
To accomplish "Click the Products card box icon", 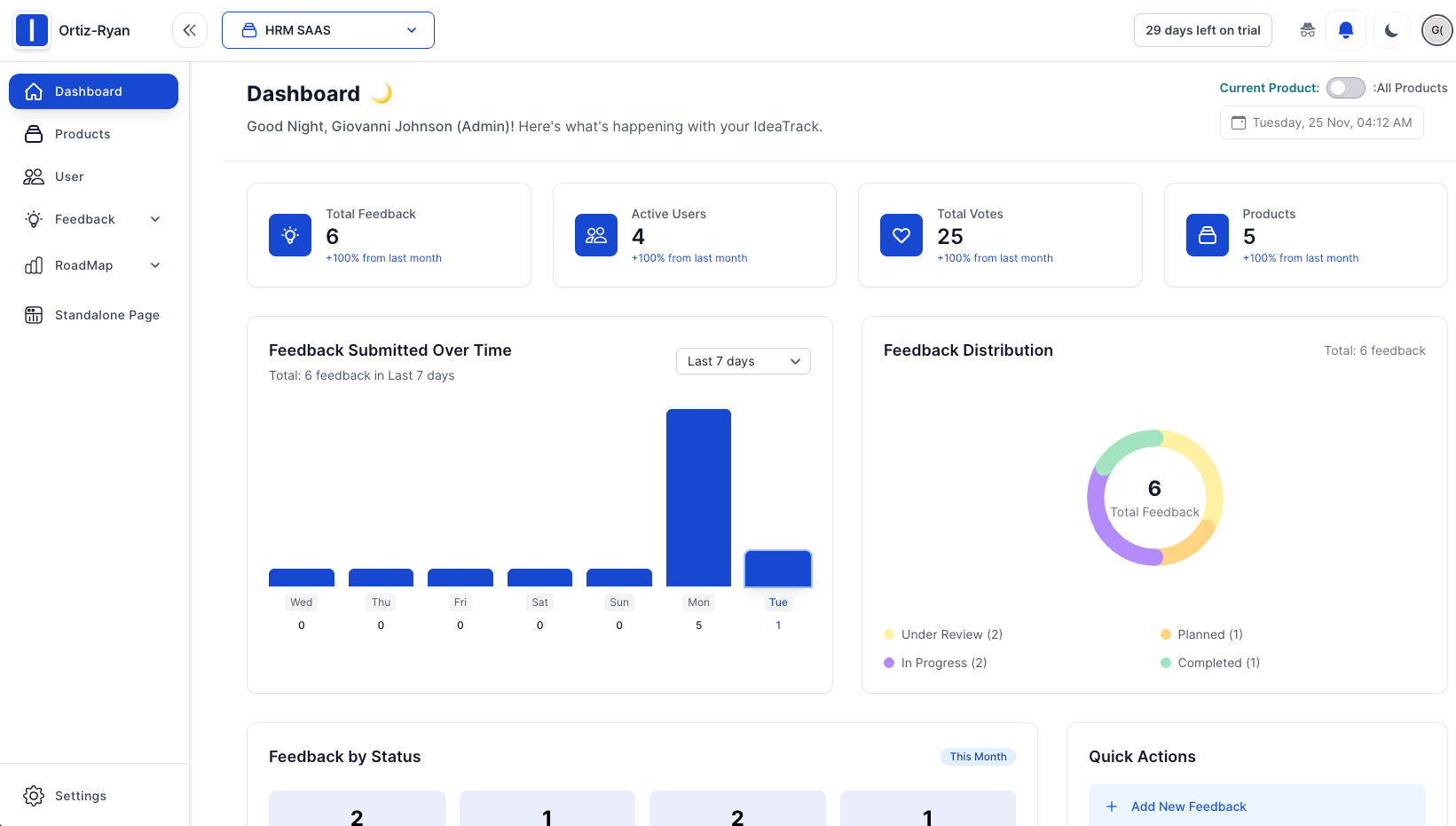I will coord(1208,235).
